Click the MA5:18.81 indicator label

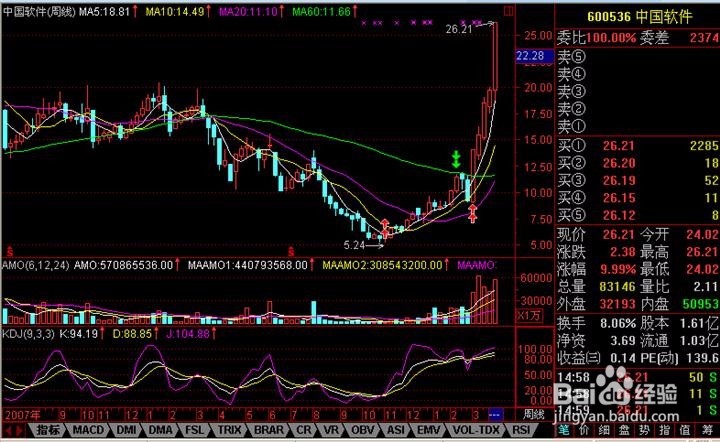tap(104, 11)
